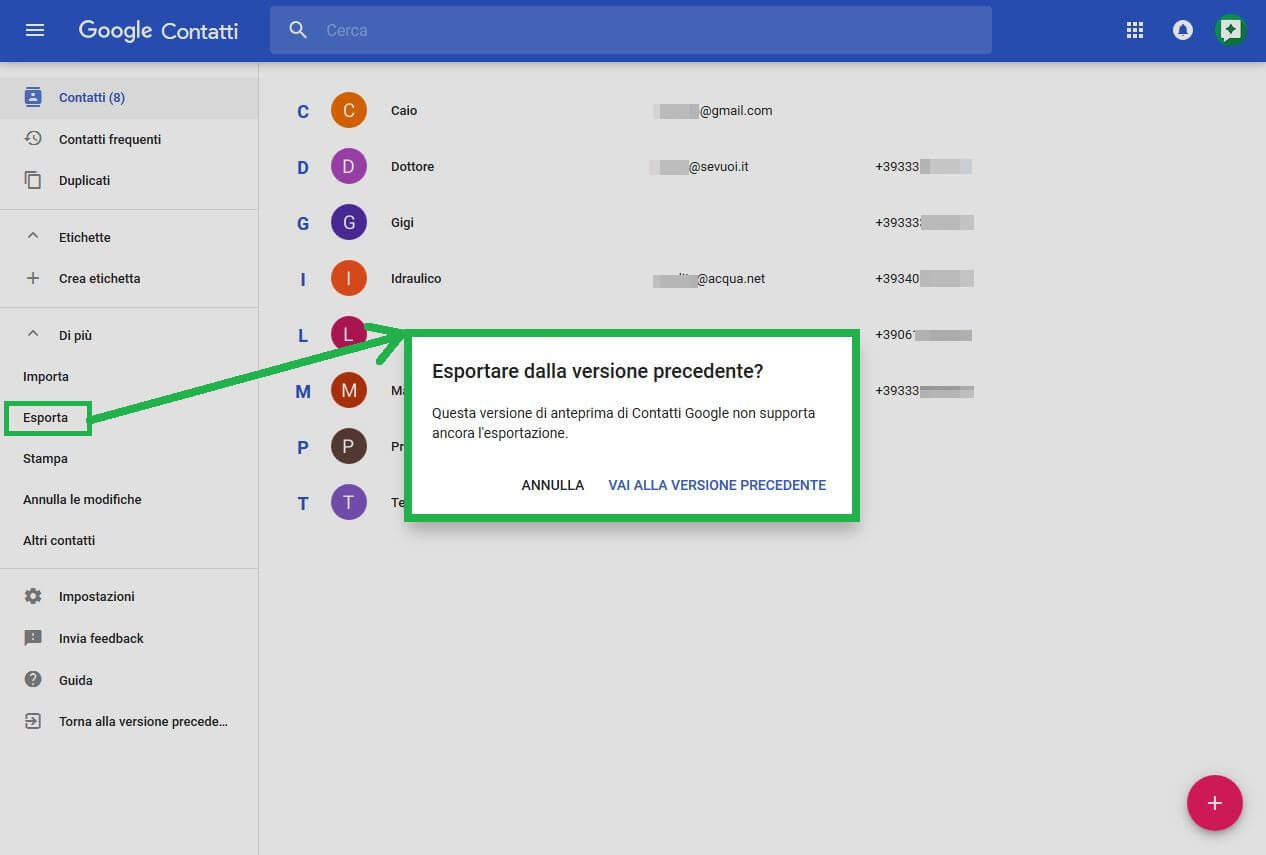This screenshot has height=855, width=1266.
Task: Open Altri contatti
Action: click(59, 540)
